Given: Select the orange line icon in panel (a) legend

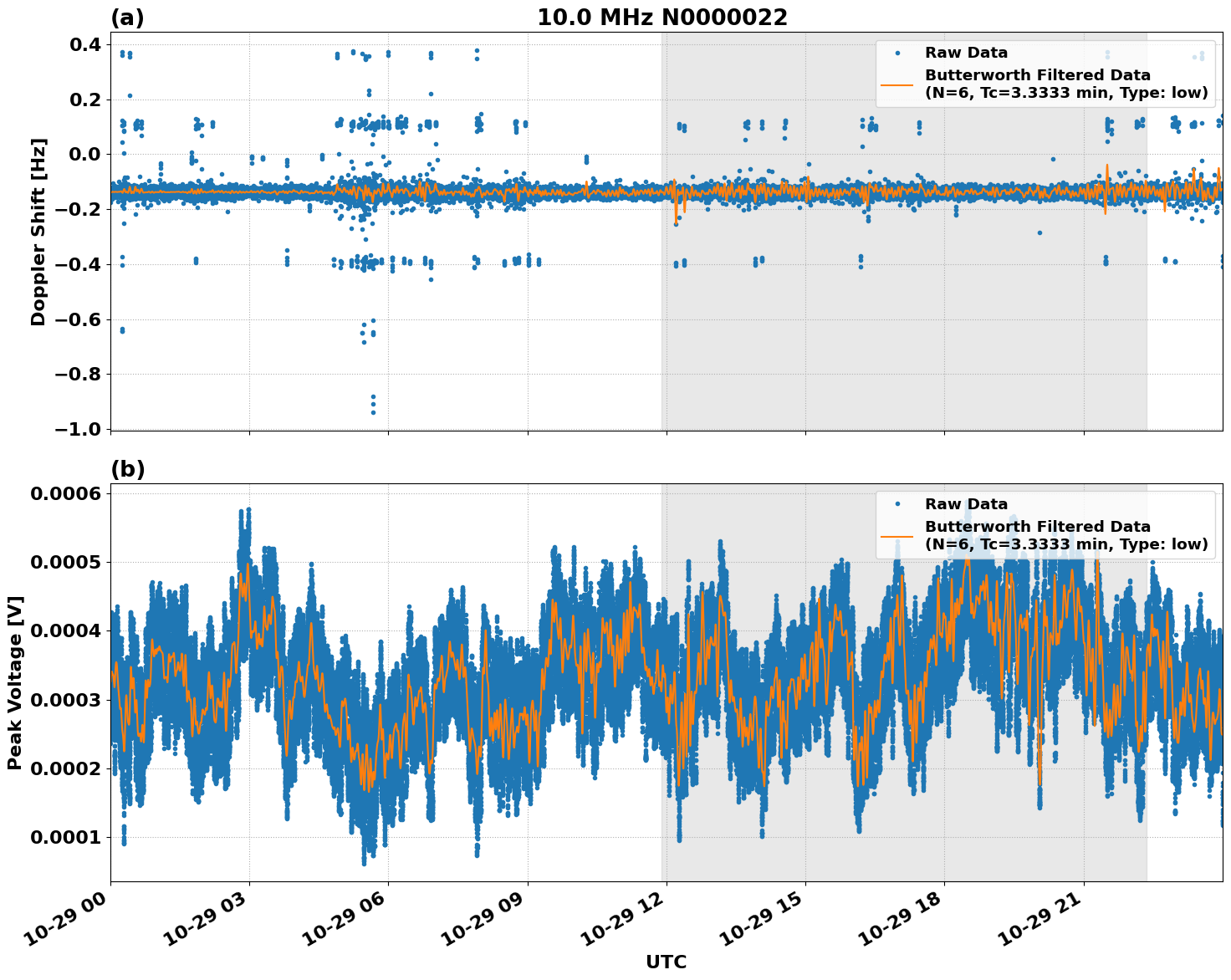Looking at the screenshot, I should (x=899, y=87).
